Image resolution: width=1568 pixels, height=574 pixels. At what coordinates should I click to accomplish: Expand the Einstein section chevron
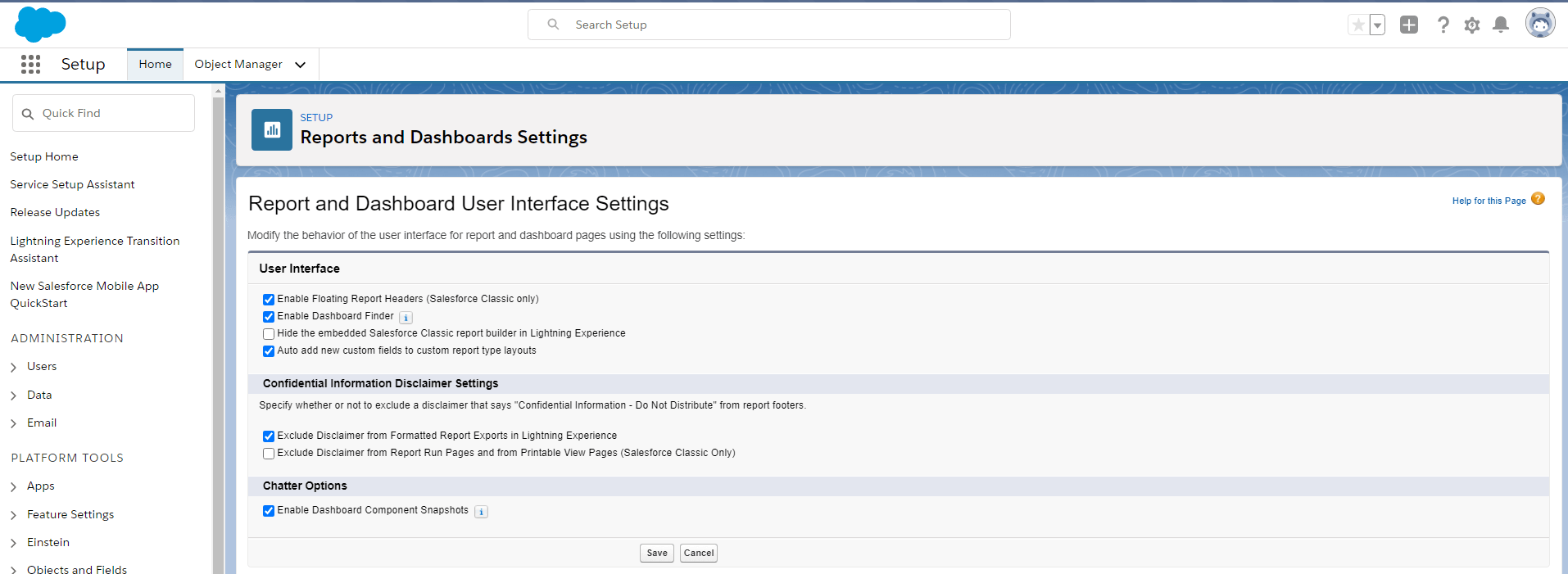[14, 544]
